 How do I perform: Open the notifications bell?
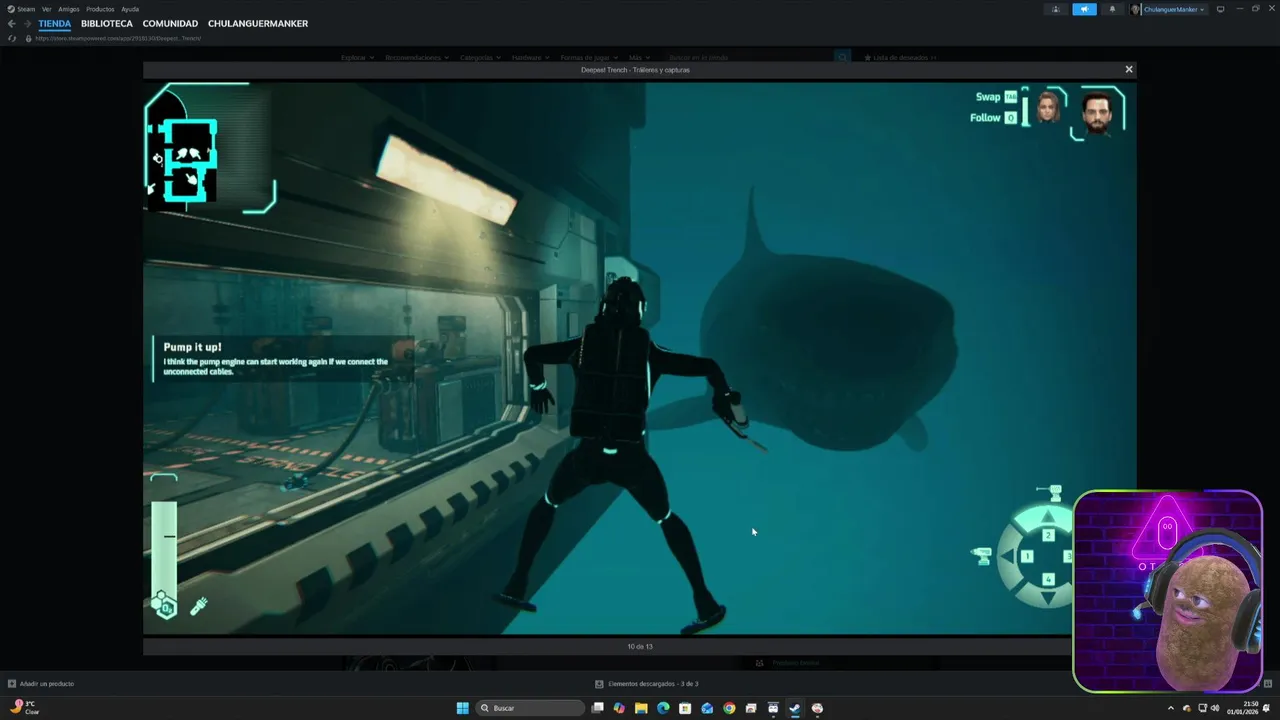coord(1112,9)
